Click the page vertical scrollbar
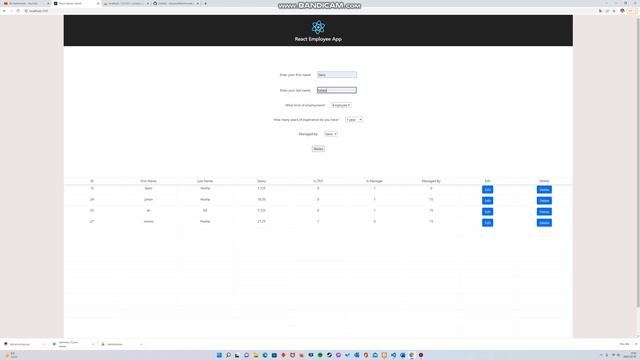Screen dimensions: 640x360 click(638, 163)
